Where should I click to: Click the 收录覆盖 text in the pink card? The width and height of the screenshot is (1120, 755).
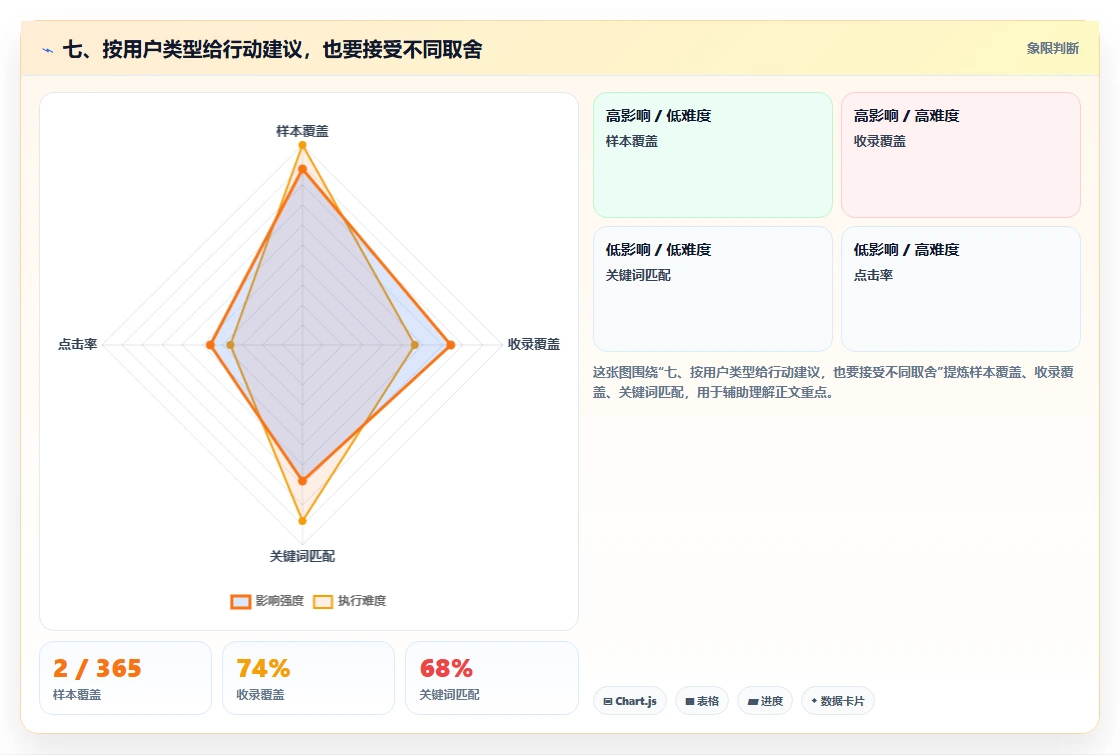point(879,141)
